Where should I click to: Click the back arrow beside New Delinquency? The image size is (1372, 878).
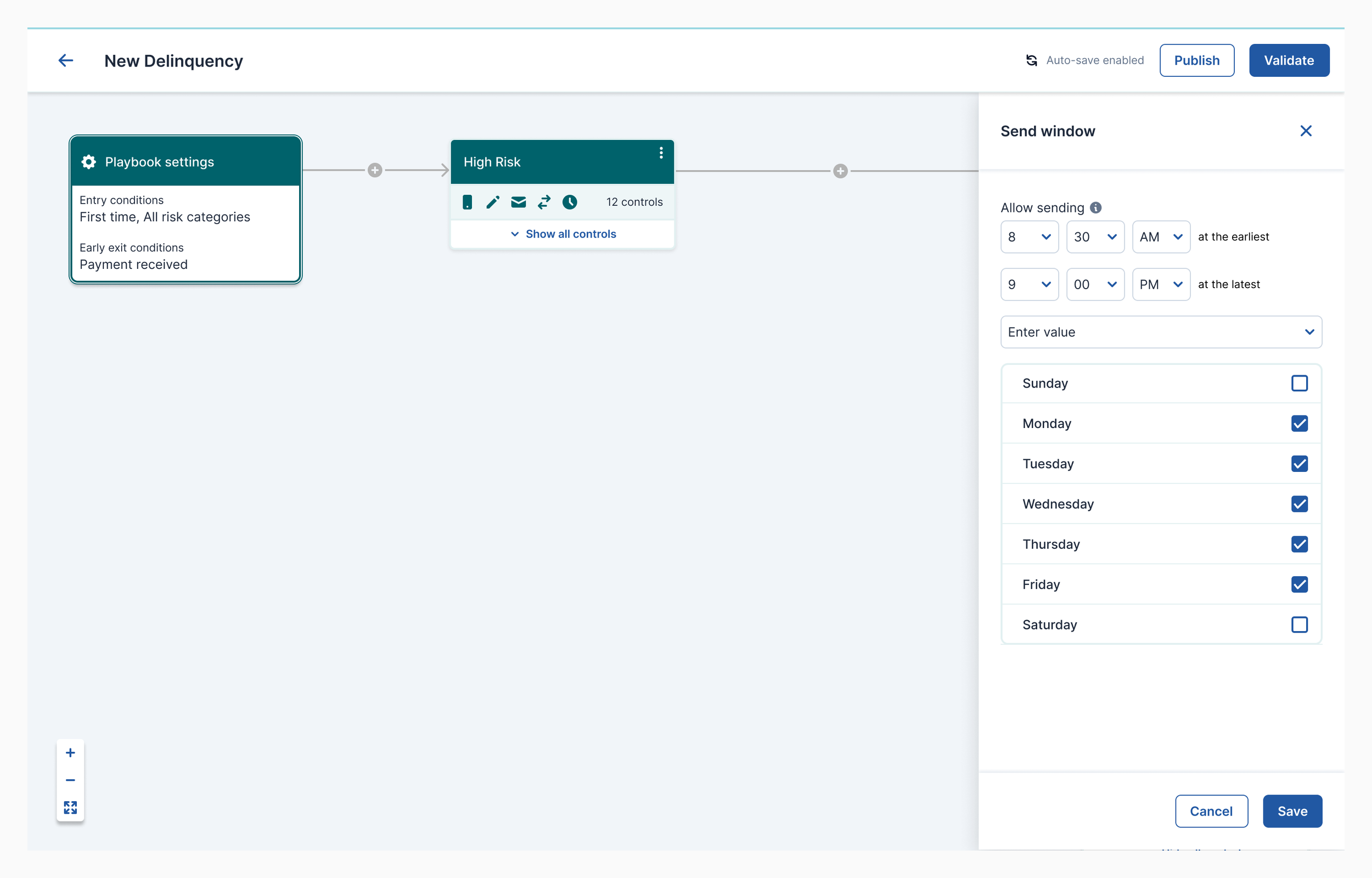pyautogui.click(x=65, y=60)
